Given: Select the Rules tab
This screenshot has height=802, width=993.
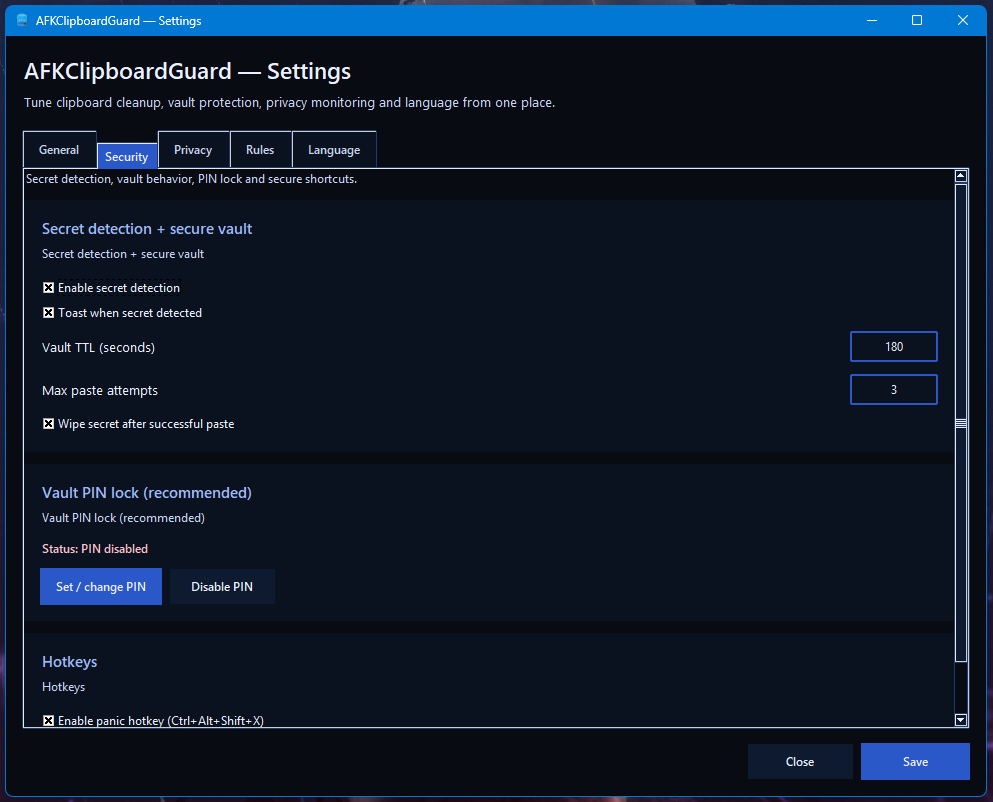Looking at the screenshot, I should 260,150.
